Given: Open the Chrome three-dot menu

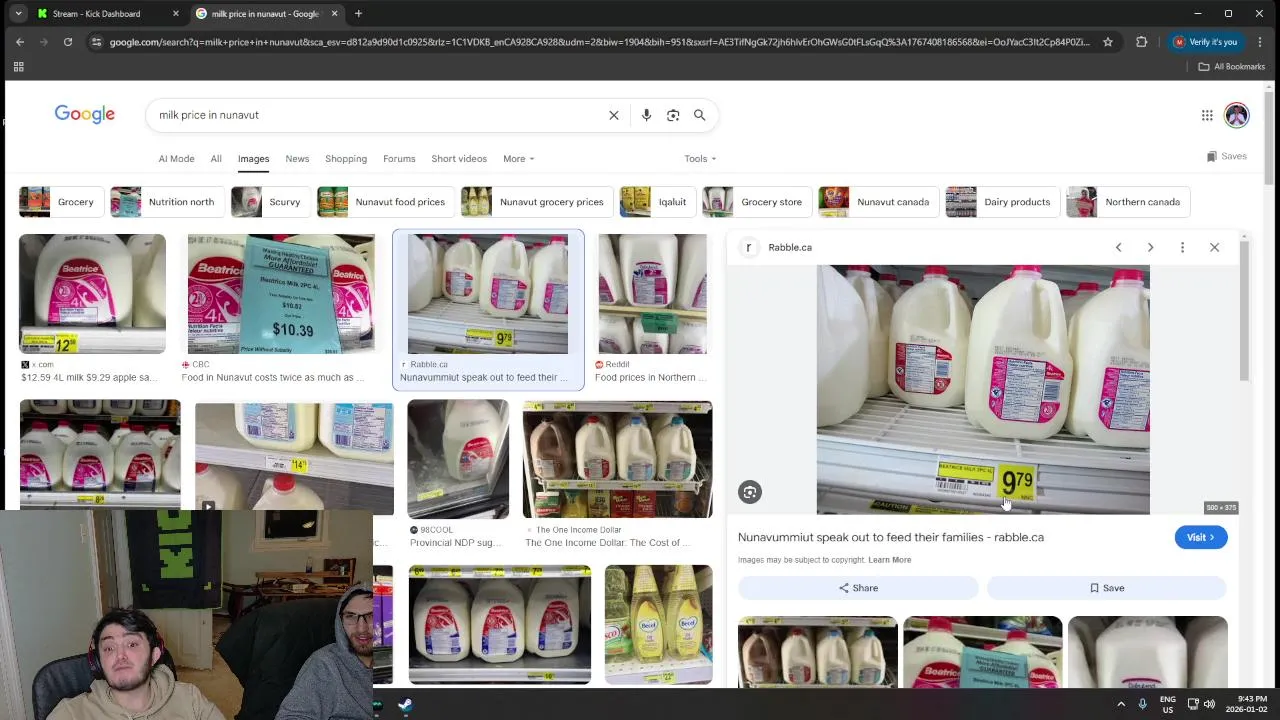Looking at the screenshot, I should [x=1260, y=42].
